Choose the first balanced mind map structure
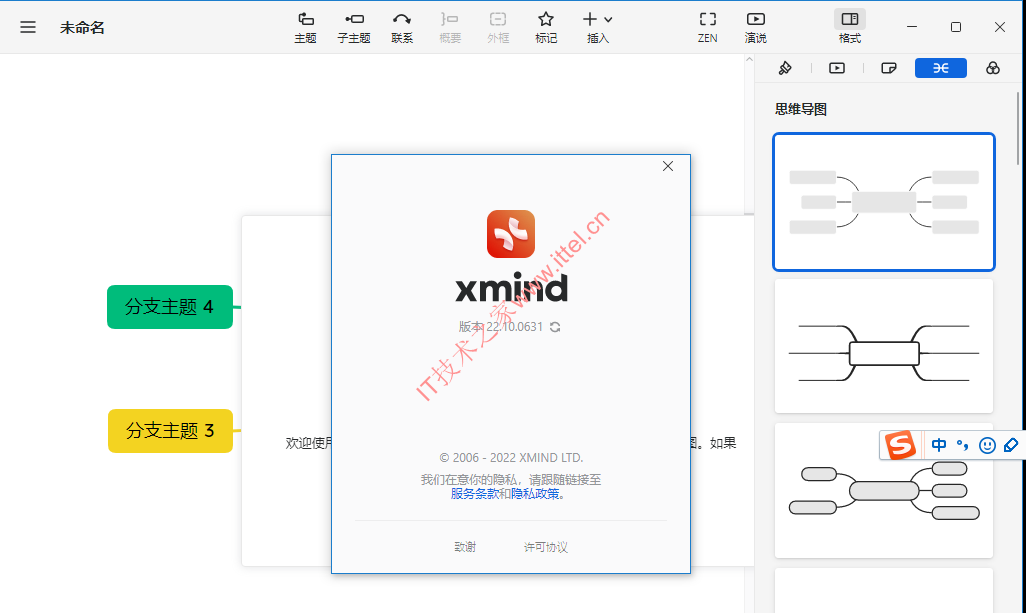Image resolution: width=1026 pixels, height=613 pixels. pyautogui.click(x=884, y=202)
